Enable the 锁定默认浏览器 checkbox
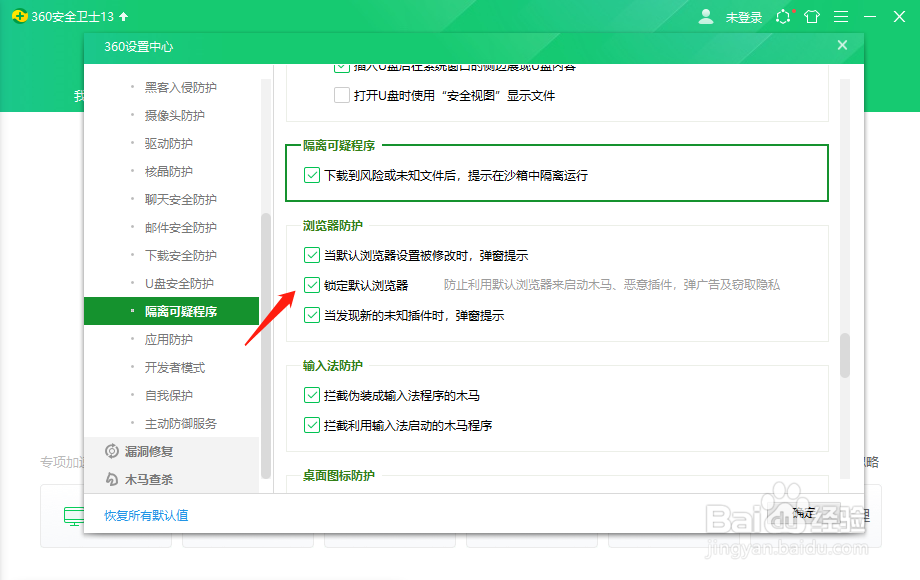 tap(313, 285)
